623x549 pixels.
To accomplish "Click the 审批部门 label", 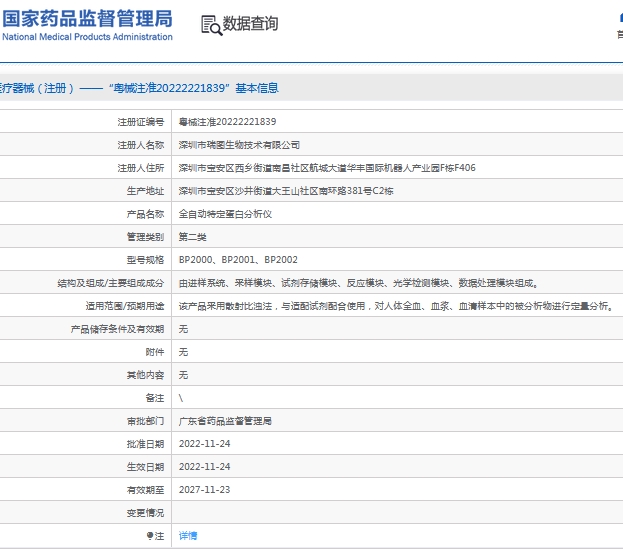I will [145, 421].
